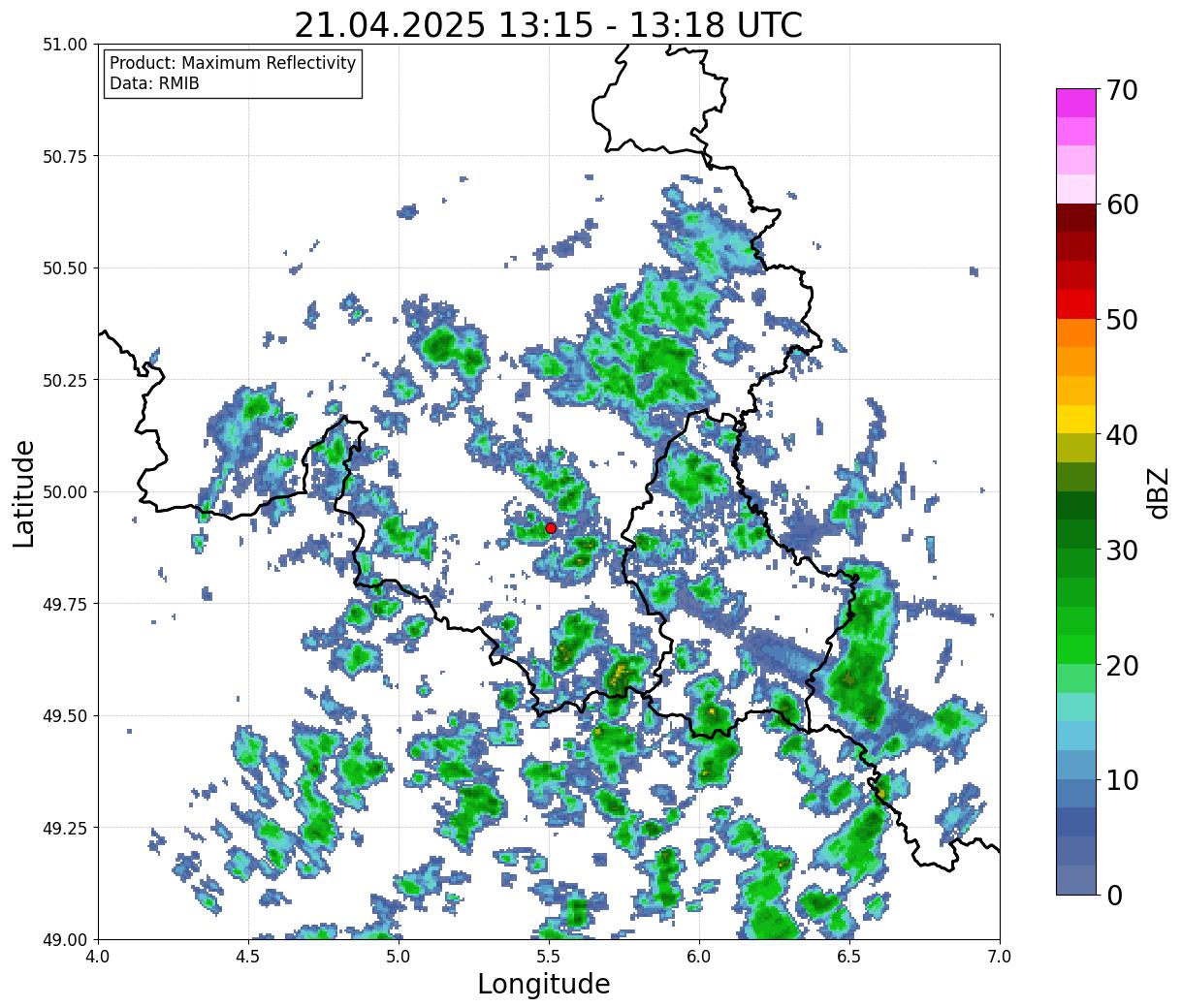Click the longitude tick label 4.0

[98, 957]
